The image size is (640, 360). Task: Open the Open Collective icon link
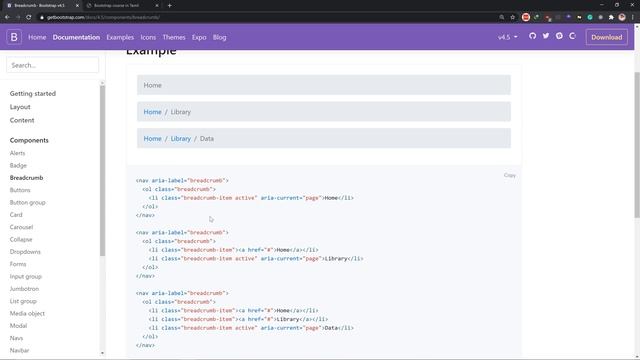coord(572,36)
